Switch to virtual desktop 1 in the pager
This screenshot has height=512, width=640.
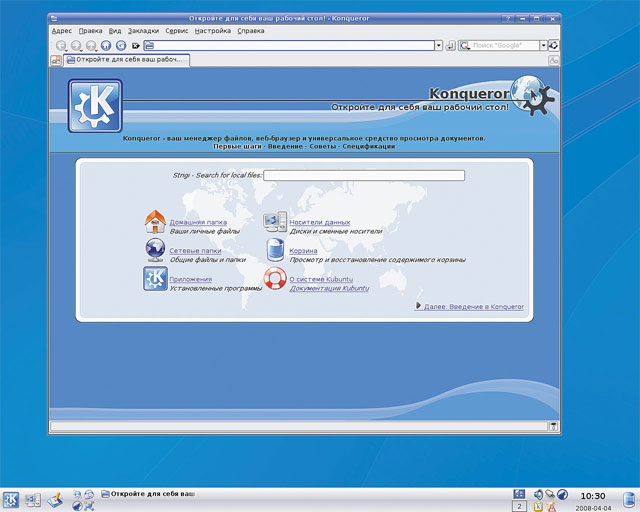click(519, 494)
